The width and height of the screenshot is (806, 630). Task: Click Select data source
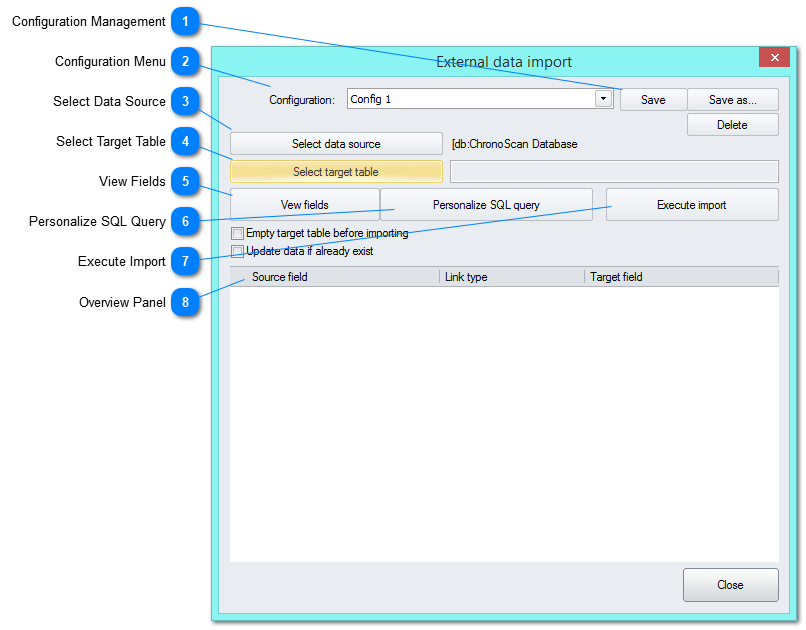336,143
